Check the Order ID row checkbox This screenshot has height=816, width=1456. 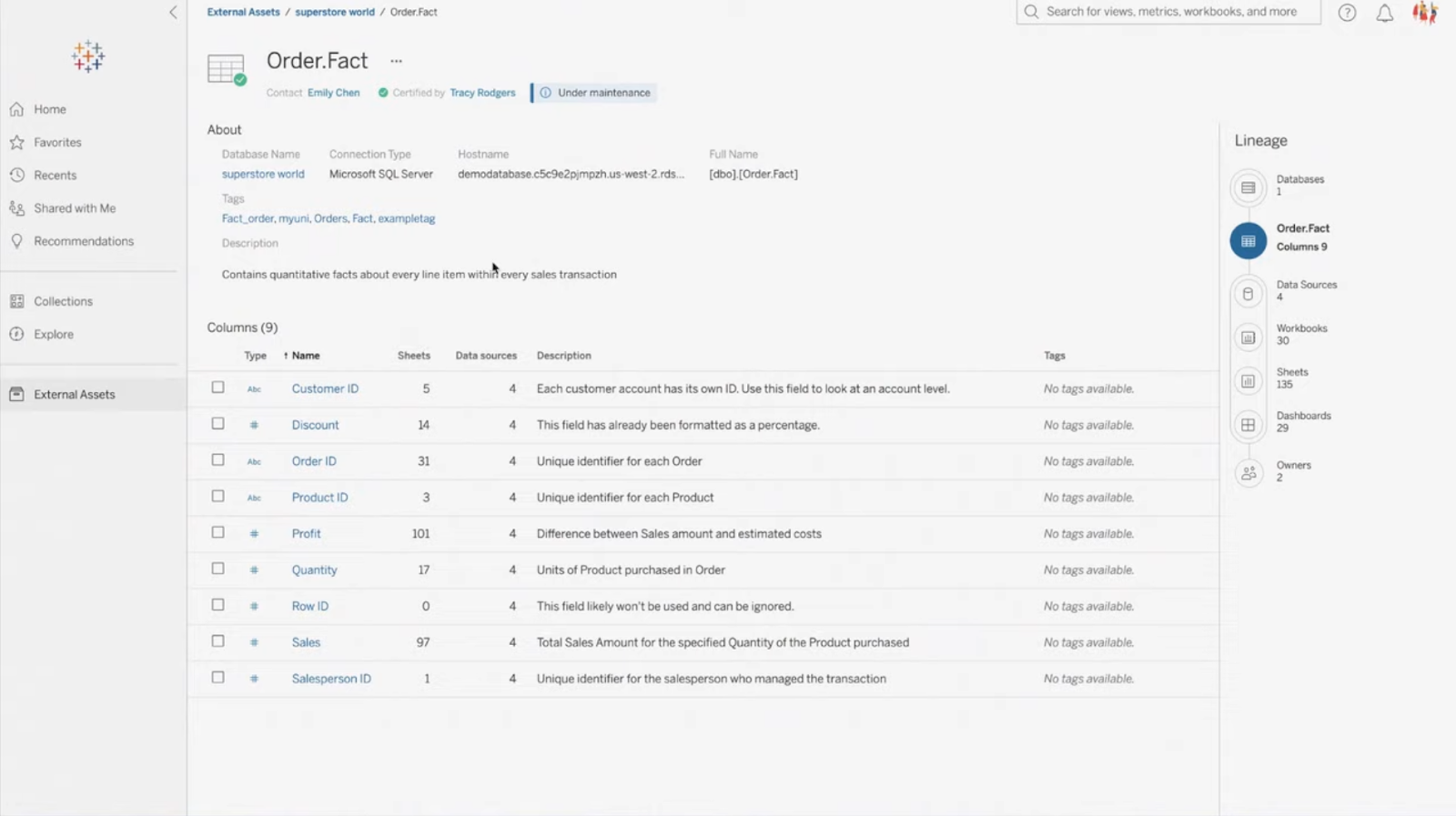tap(217, 460)
